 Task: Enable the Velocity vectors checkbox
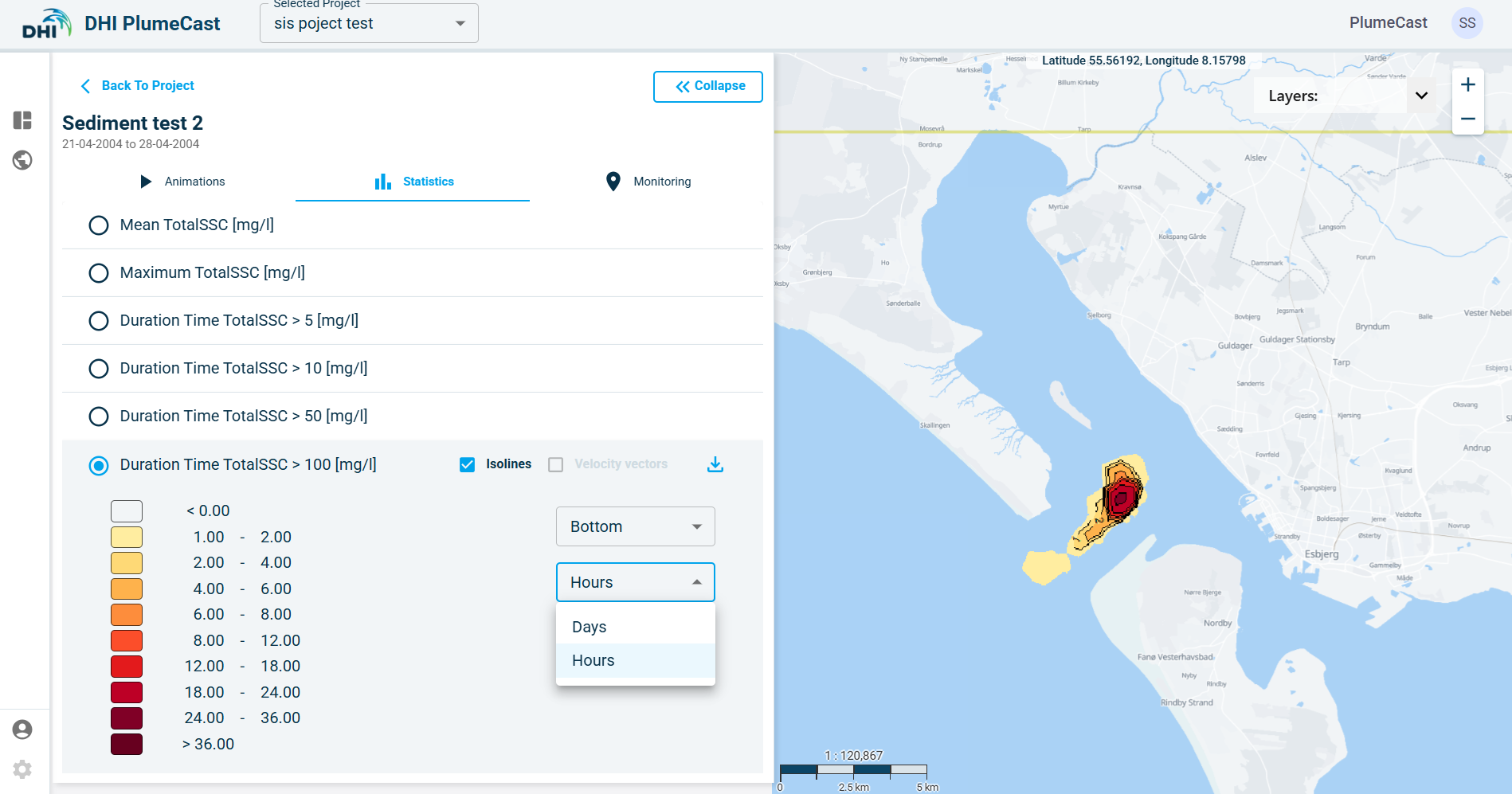[556, 464]
